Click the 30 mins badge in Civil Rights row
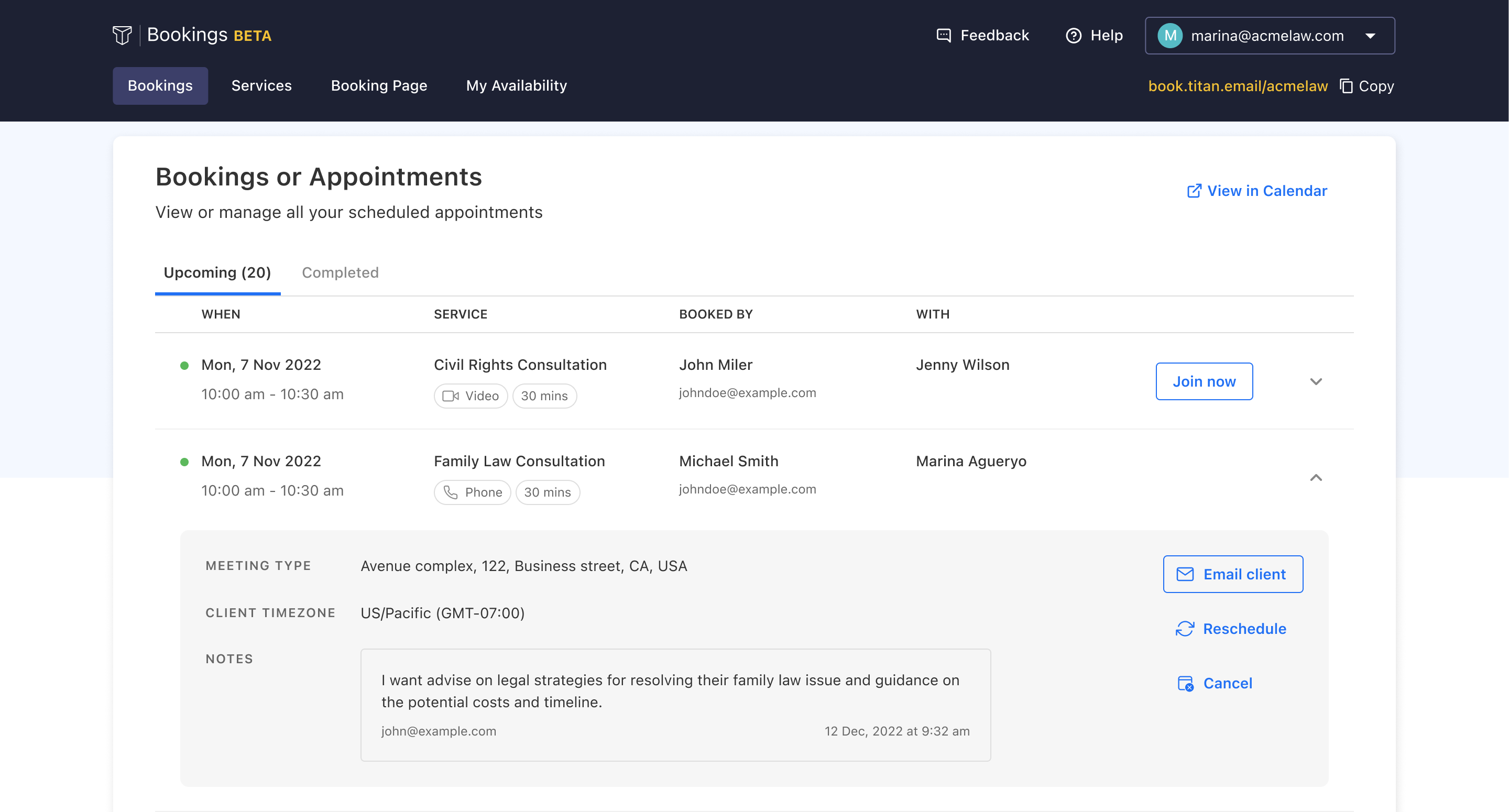 click(x=544, y=396)
